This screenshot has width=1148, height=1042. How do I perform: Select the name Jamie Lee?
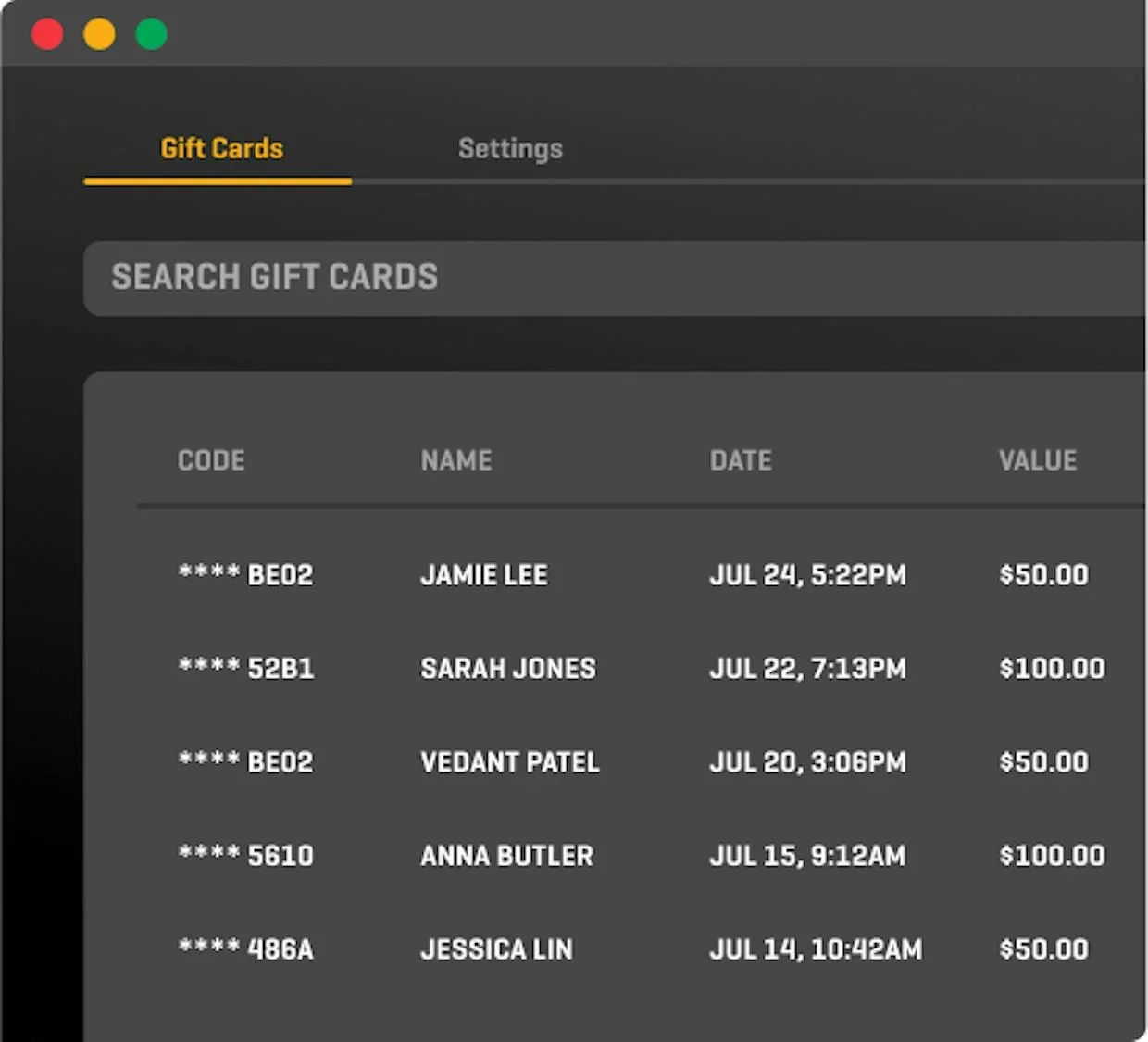click(x=484, y=575)
